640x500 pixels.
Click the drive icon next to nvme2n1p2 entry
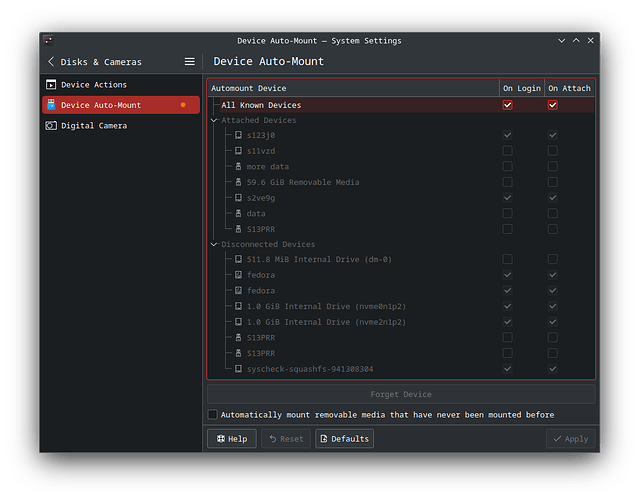[238, 322]
